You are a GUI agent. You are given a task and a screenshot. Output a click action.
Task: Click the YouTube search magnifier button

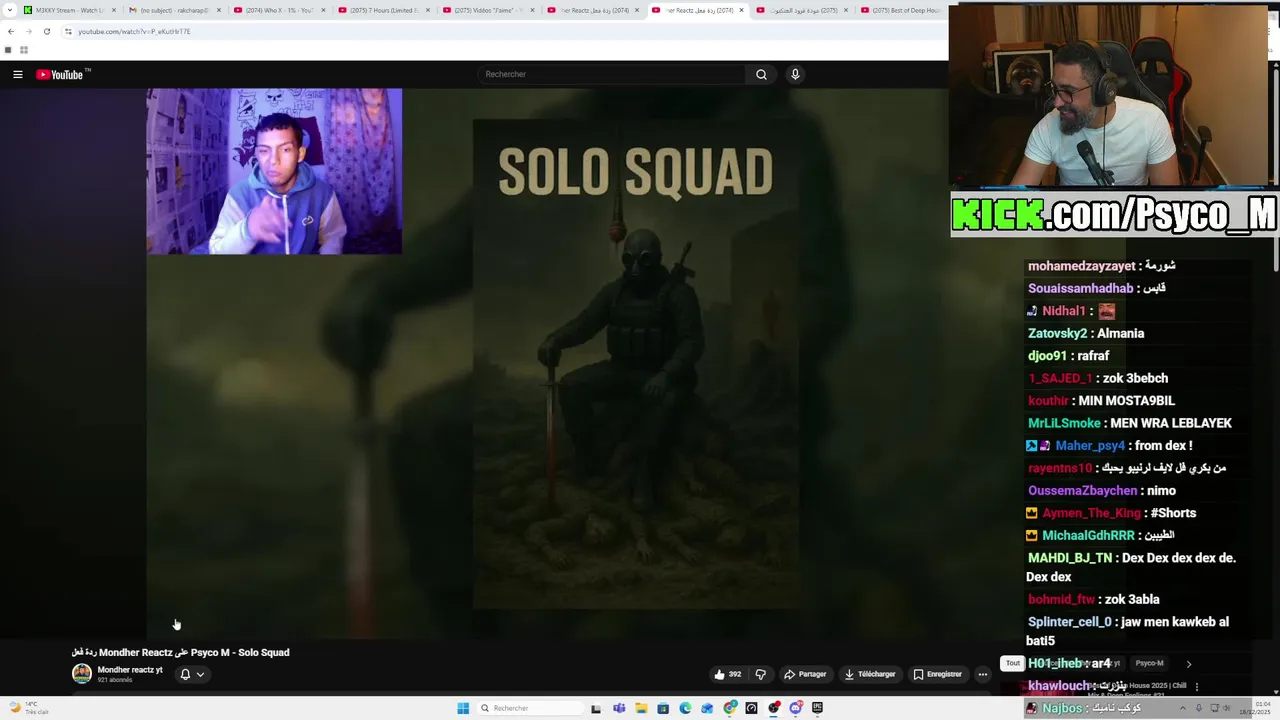(761, 74)
